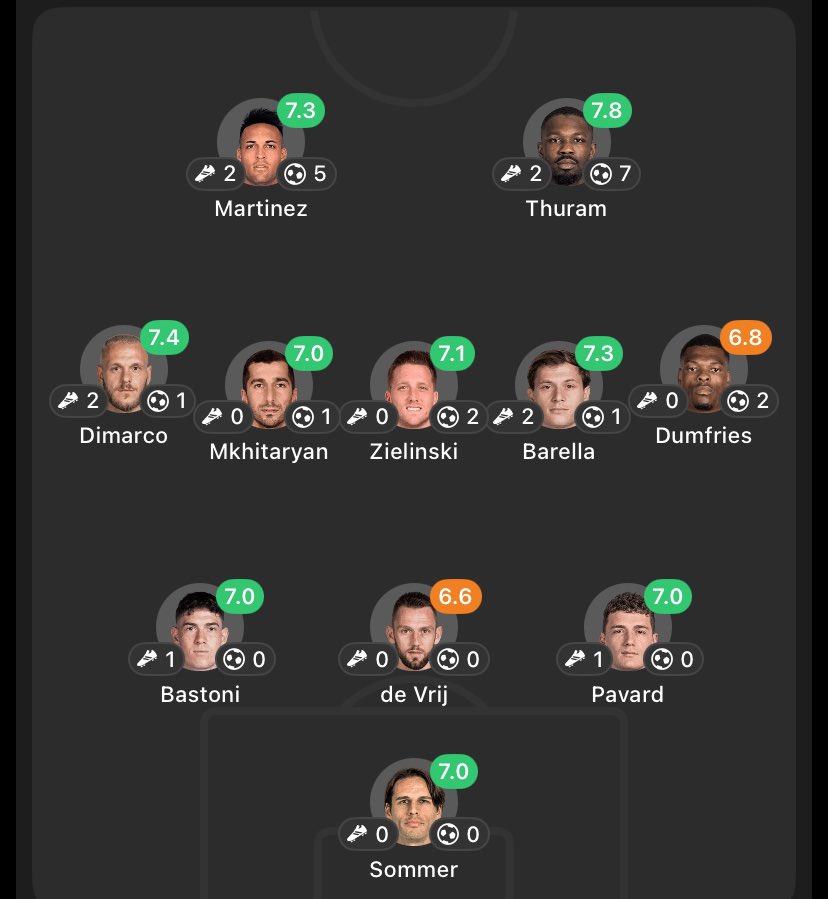Click Pavard's boot assists icon
The image size is (828, 899).
[x=575, y=659]
